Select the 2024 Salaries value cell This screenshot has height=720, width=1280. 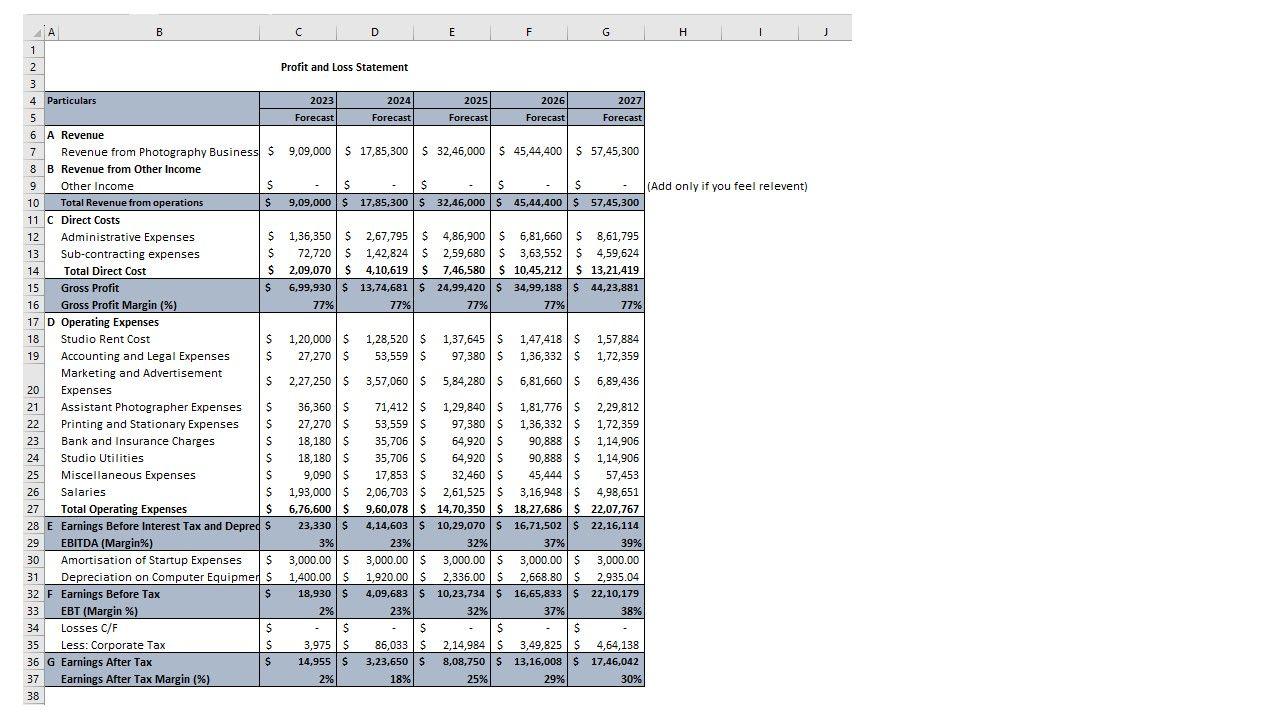(x=375, y=492)
